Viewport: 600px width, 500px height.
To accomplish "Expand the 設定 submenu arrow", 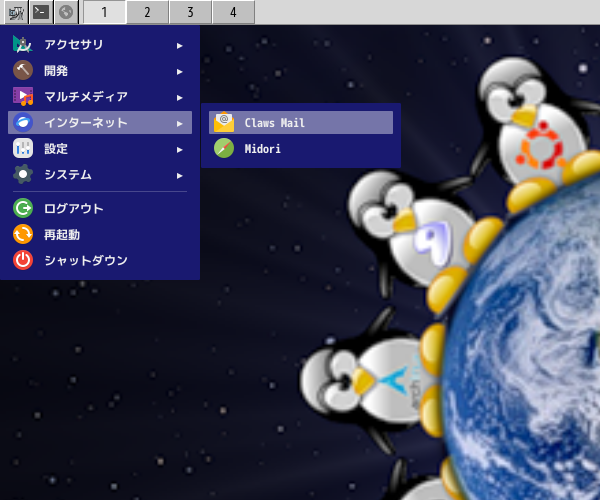I will 179,150.
